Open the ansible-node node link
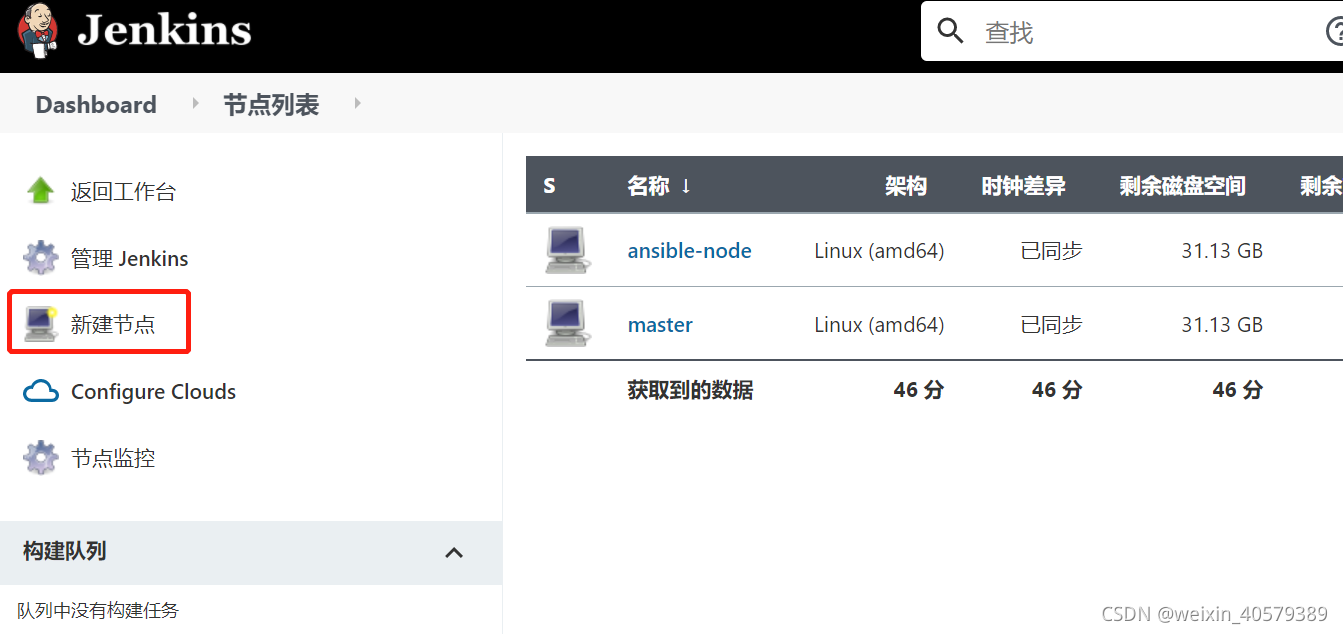 click(689, 251)
